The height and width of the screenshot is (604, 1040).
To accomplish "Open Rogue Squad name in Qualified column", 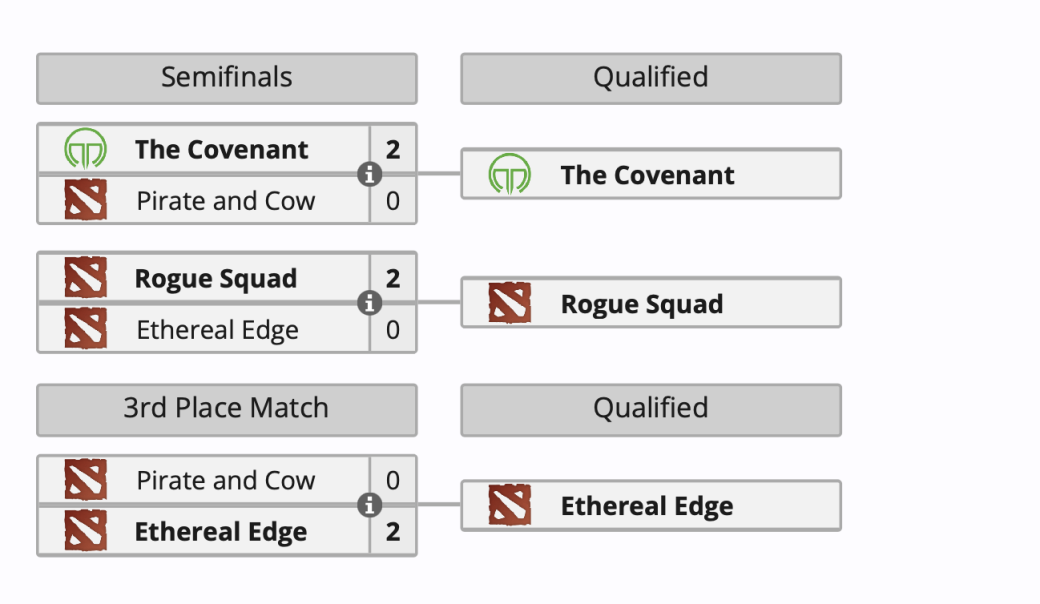I will 642,304.
